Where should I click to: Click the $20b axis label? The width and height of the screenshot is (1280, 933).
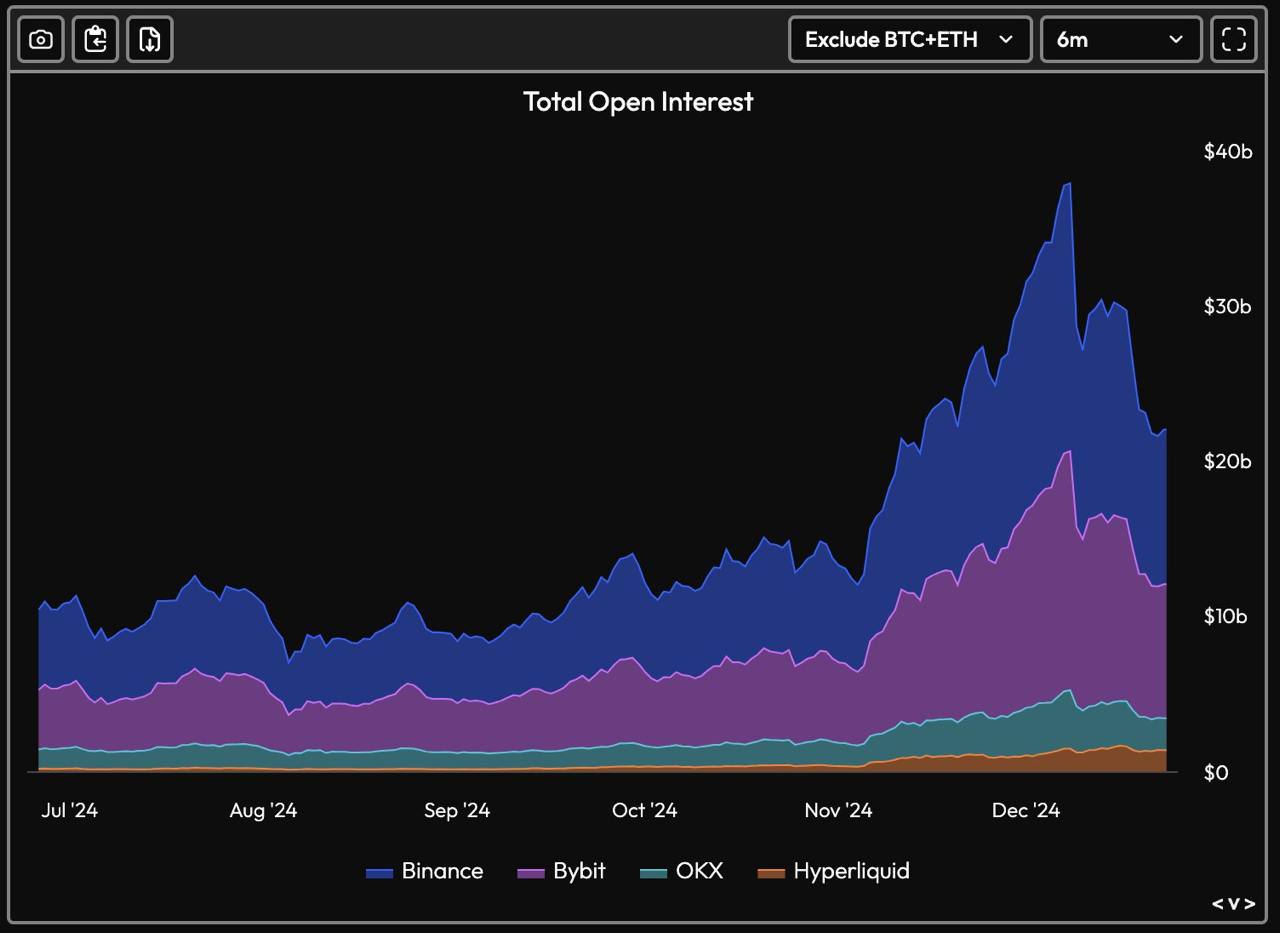pos(1228,461)
